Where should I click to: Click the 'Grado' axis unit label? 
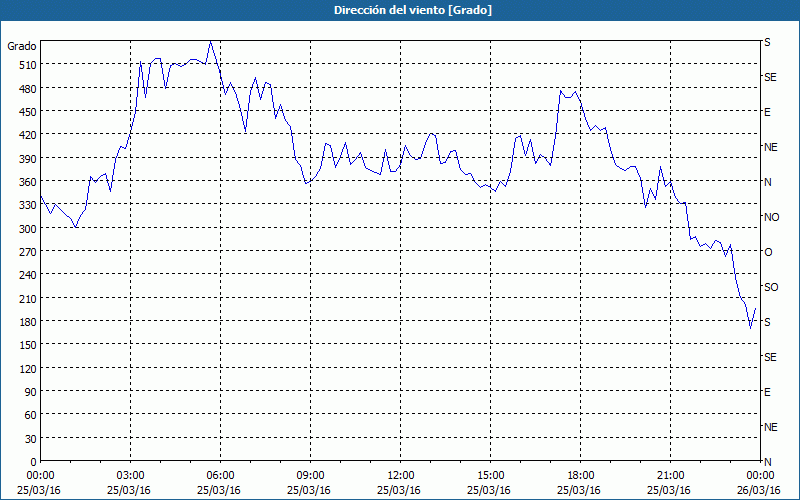click(x=22, y=46)
